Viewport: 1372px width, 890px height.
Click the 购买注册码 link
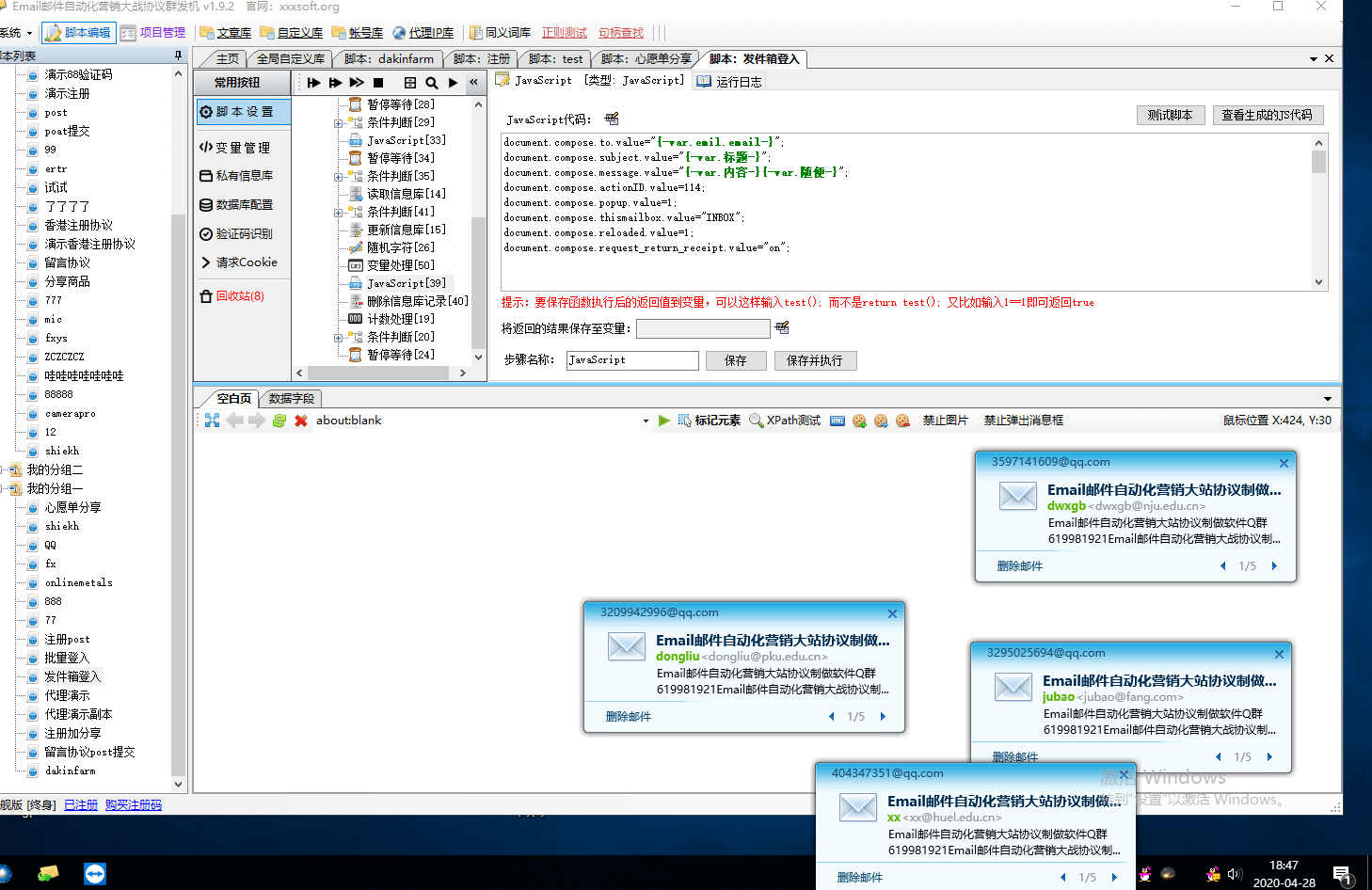133,804
